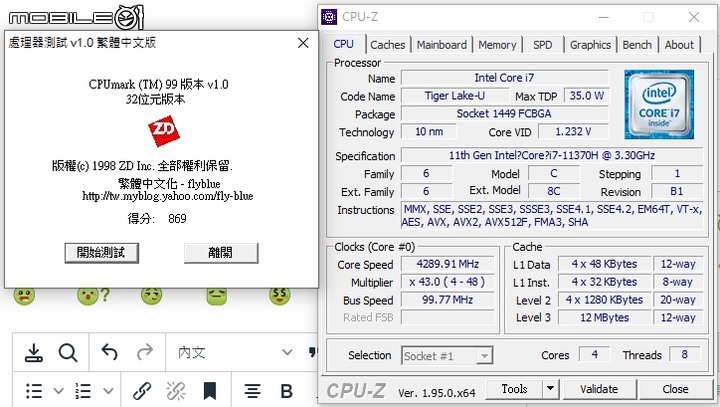Screen dimensions: 720x407
Task: Click the Cores count value 4
Action: (594, 354)
